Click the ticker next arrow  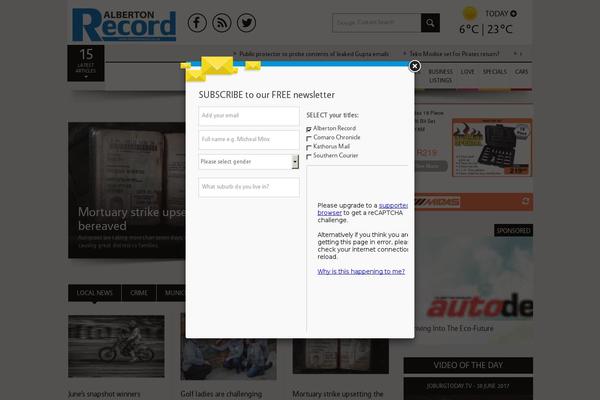[x=521, y=54]
